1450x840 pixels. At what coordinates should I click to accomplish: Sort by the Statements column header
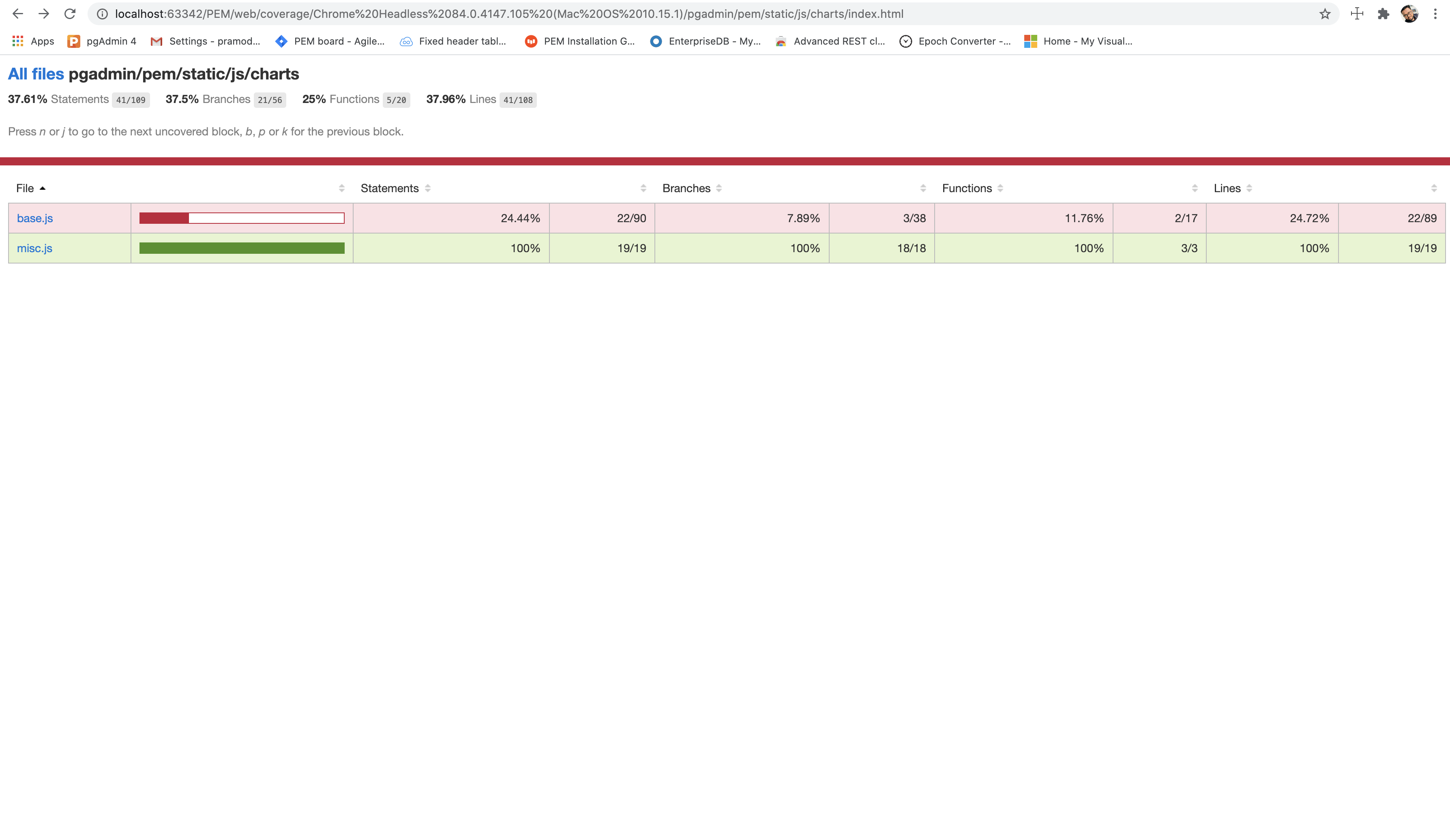tap(390, 188)
